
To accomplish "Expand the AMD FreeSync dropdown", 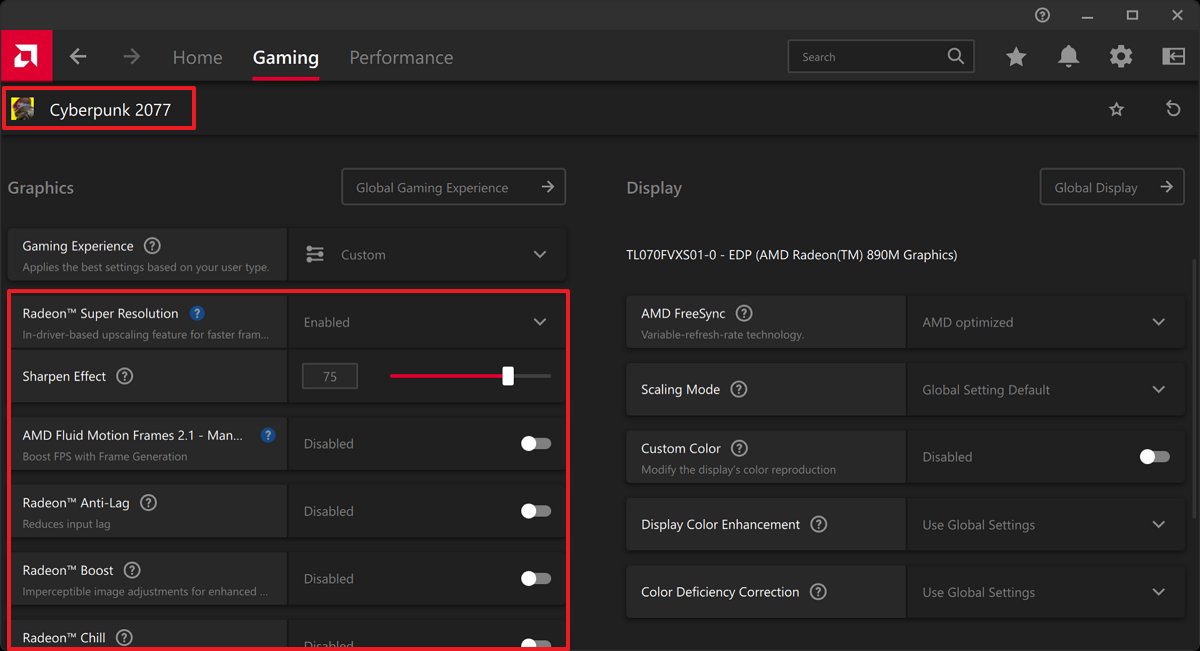I will click(x=1159, y=321).
